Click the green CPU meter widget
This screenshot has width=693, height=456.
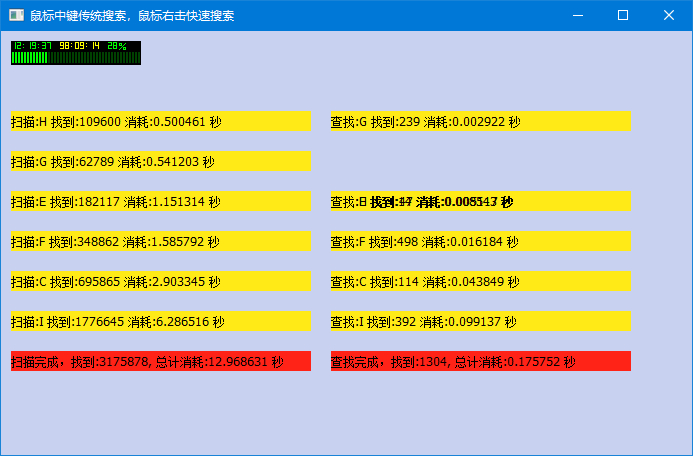click(x=76, y=53)
